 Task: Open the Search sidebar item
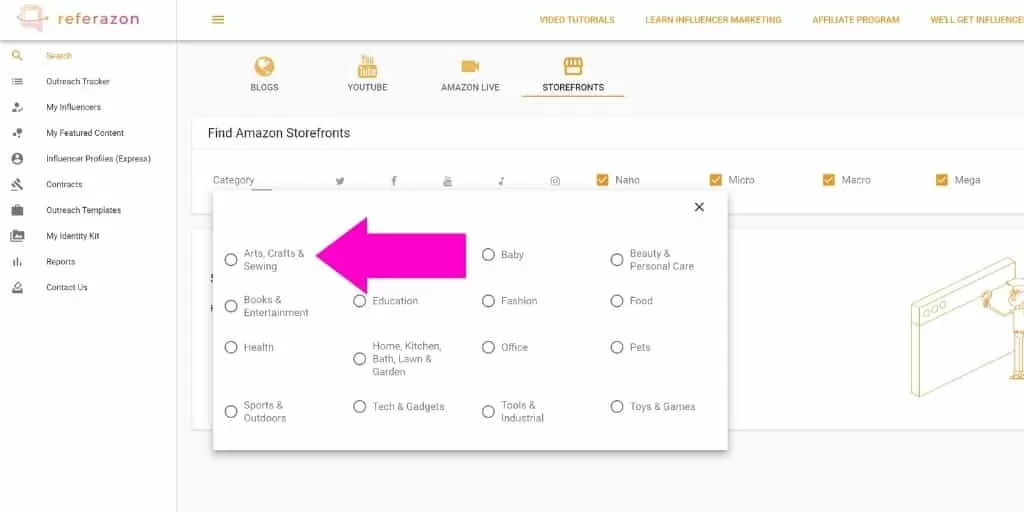point(59,56)
